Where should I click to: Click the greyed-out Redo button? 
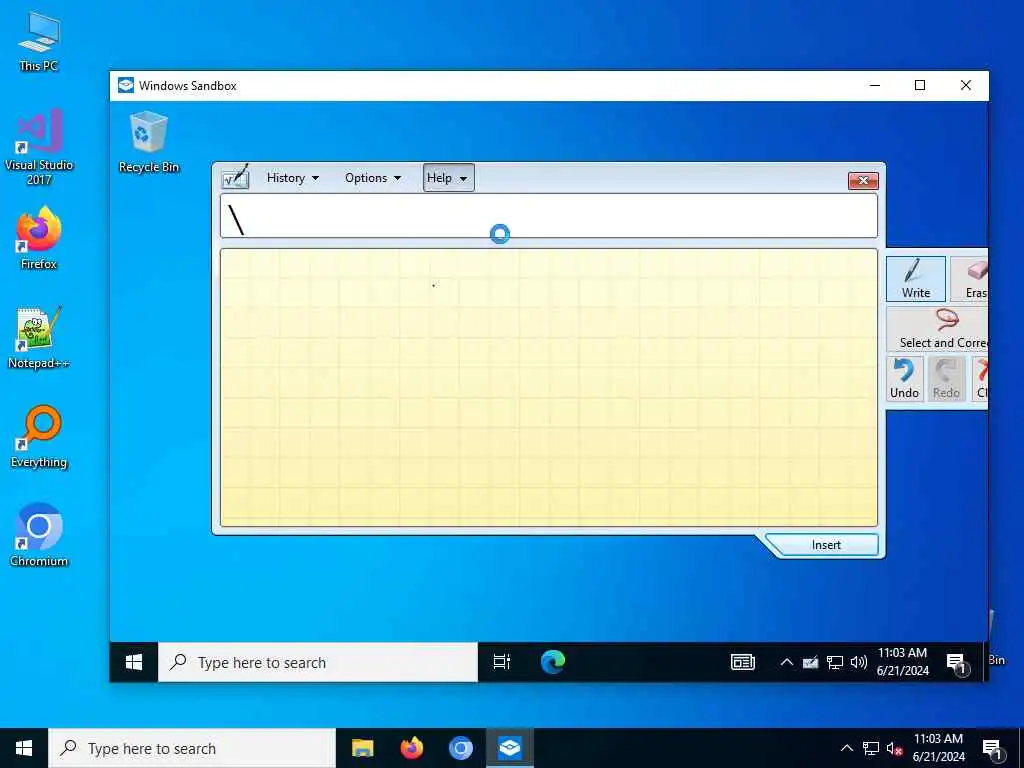pyautogui.click(x=946, y=379)
